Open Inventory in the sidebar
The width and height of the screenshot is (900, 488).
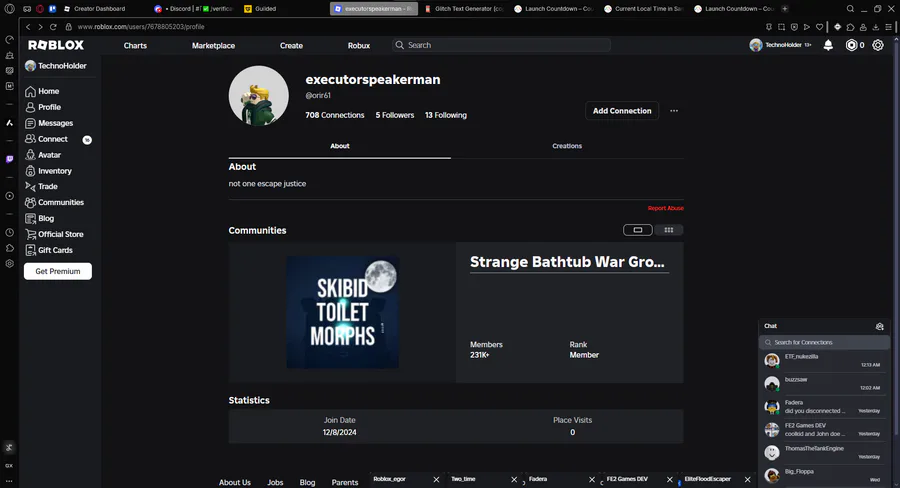[48, 171]
